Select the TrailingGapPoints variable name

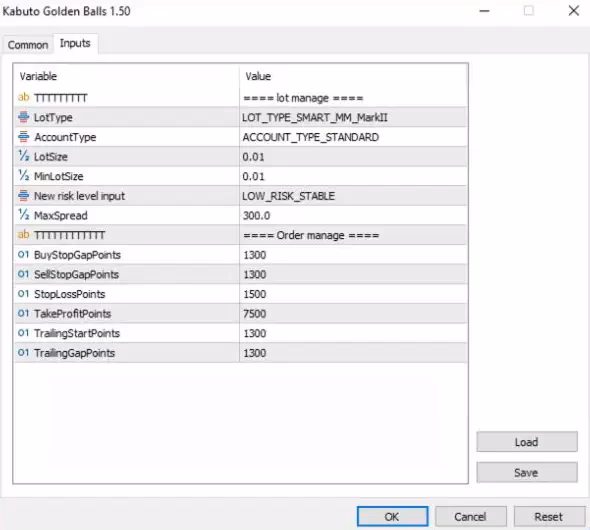tap(74, 353)
